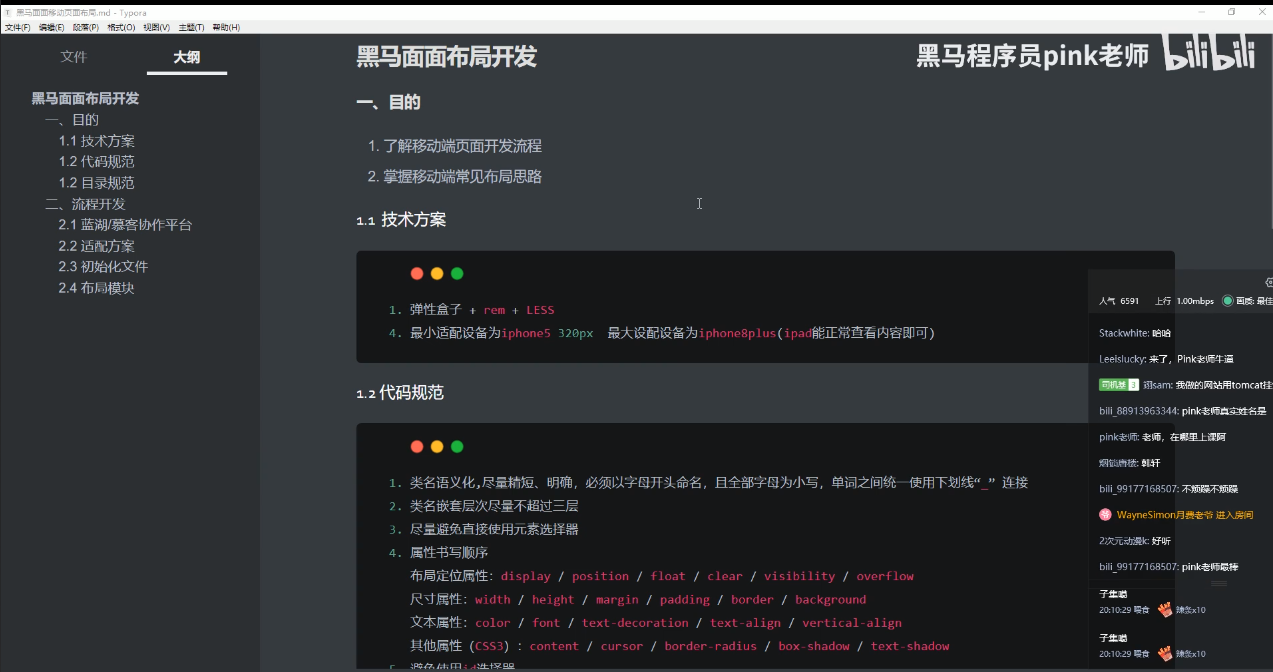Click the 文本属性 code line
1273x672 pixels.
[655, 623]
